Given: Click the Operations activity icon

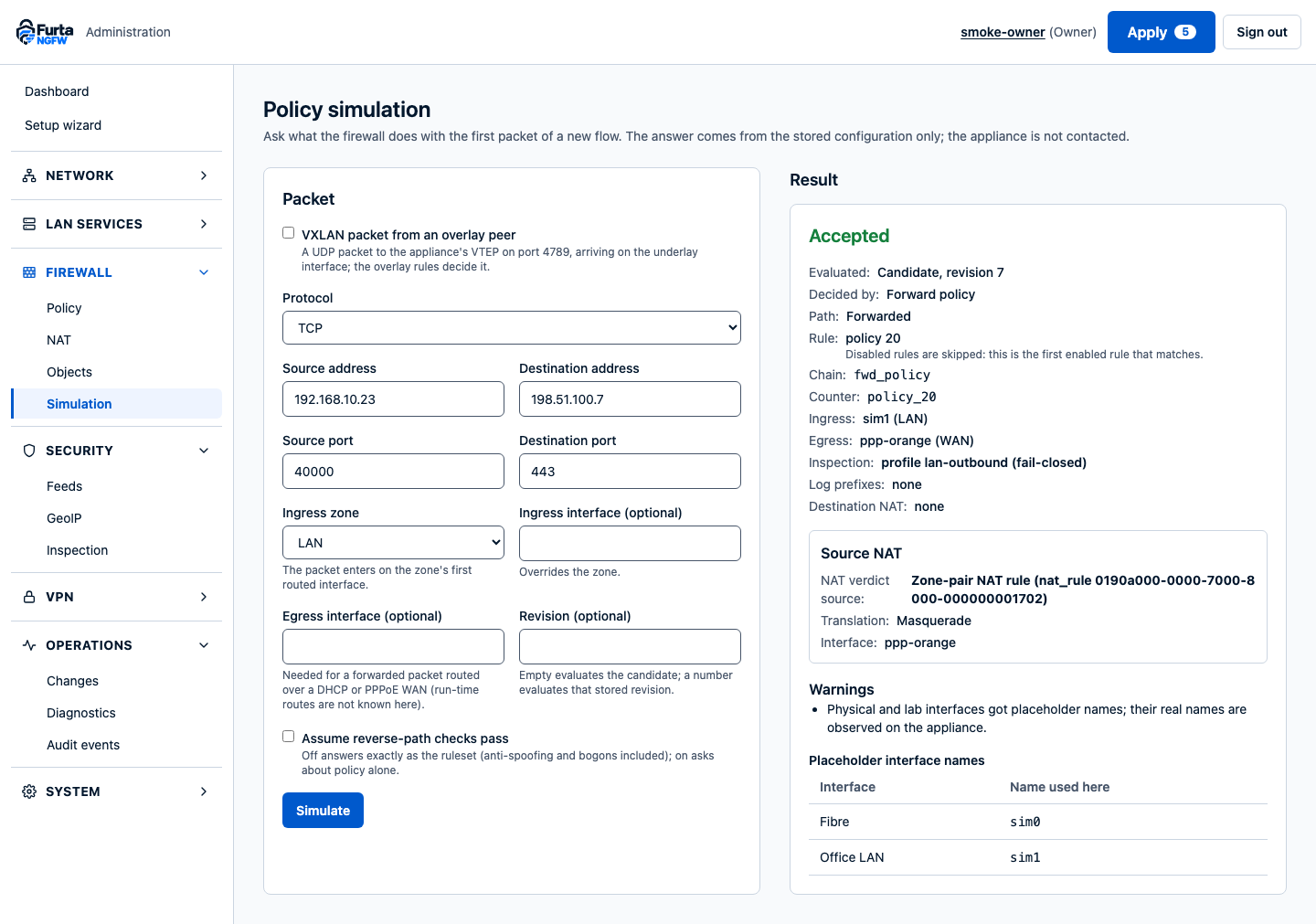Looking at the screenshot, I should coord(29,645).
